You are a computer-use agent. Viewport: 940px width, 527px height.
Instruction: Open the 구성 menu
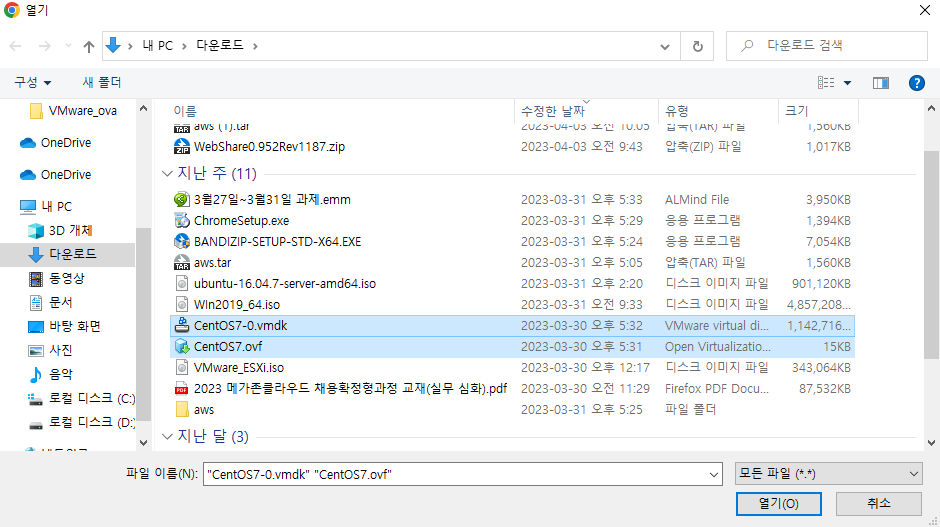point(32,82)
